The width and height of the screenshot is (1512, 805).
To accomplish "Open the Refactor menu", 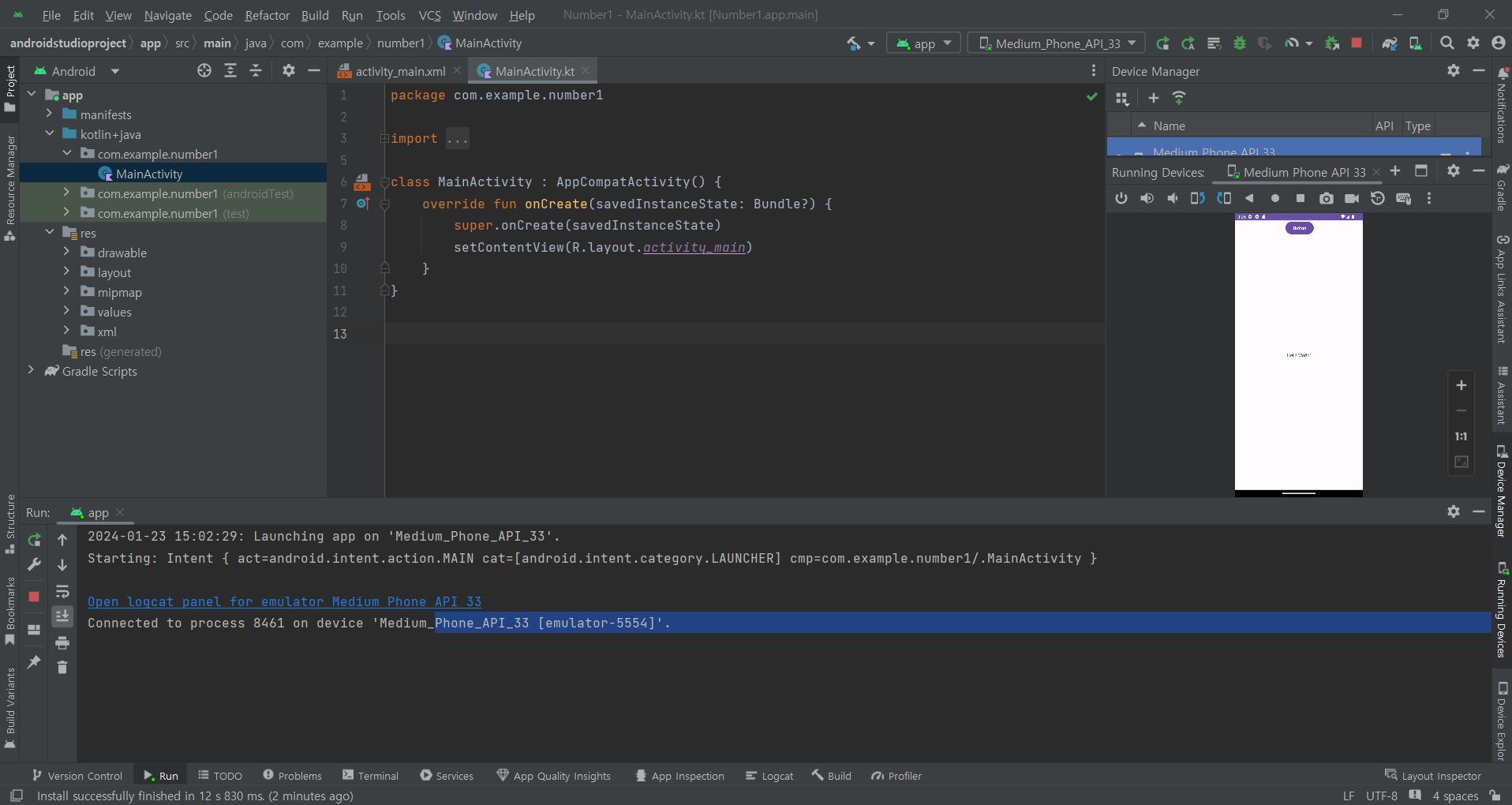I will pyautogui.click(x=267, y=15).
